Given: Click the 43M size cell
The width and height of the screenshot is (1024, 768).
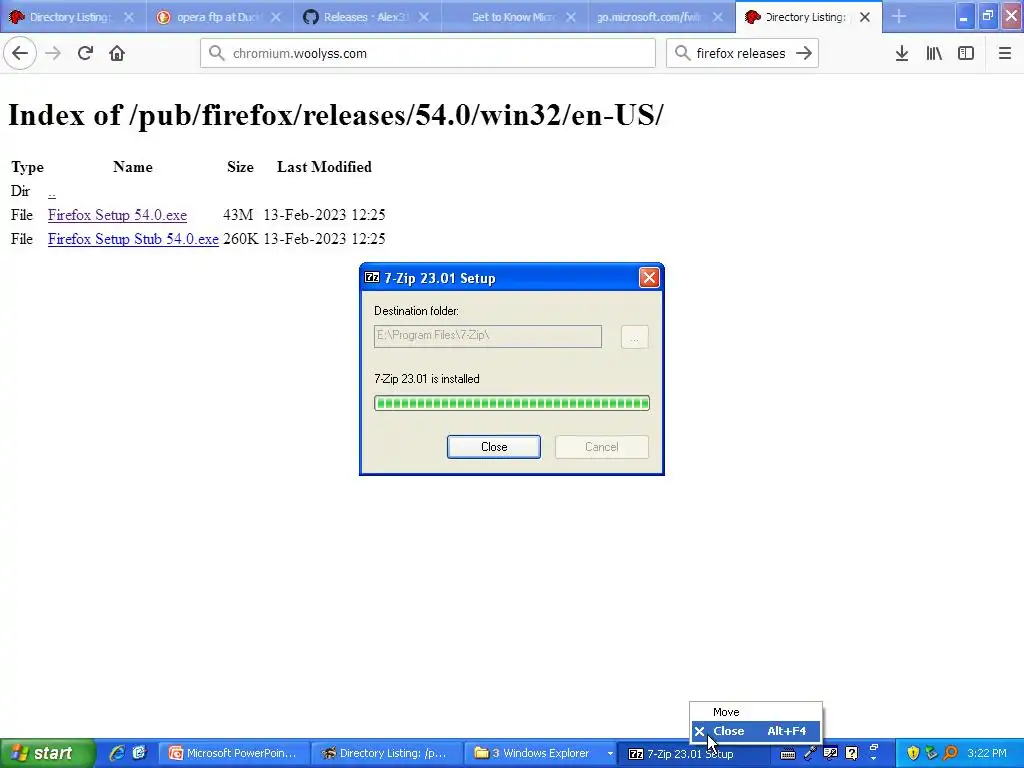Looking at the screenshot, I should pyautogui.click(x=238, y=215).
